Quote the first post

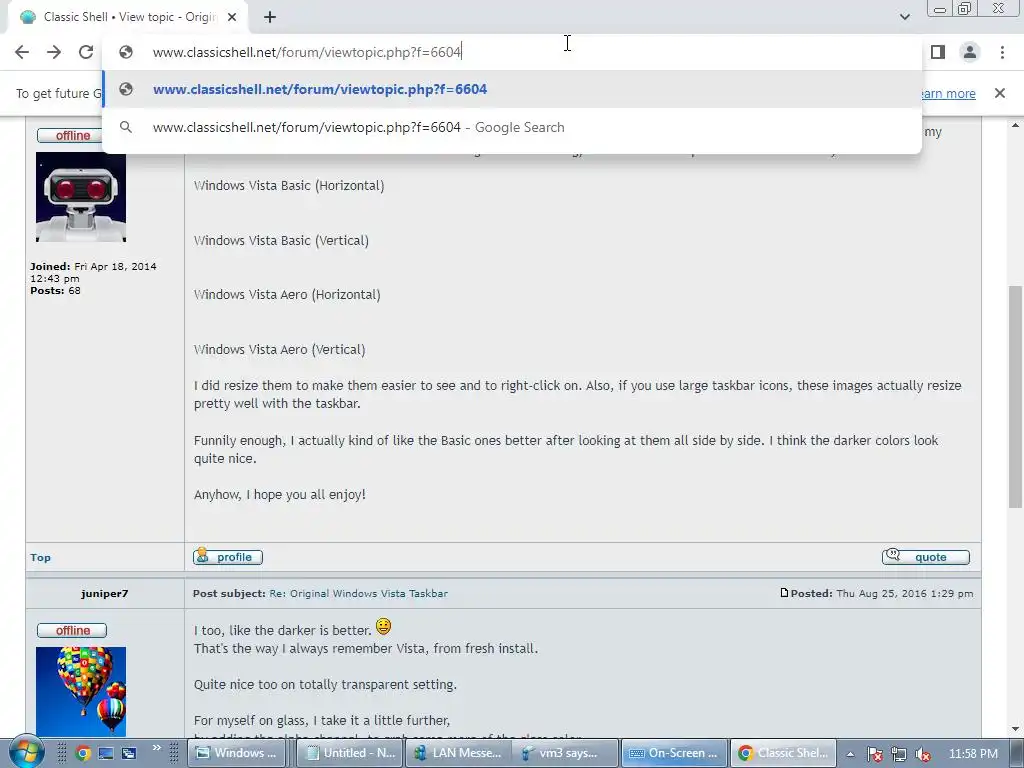pos(925,557)
